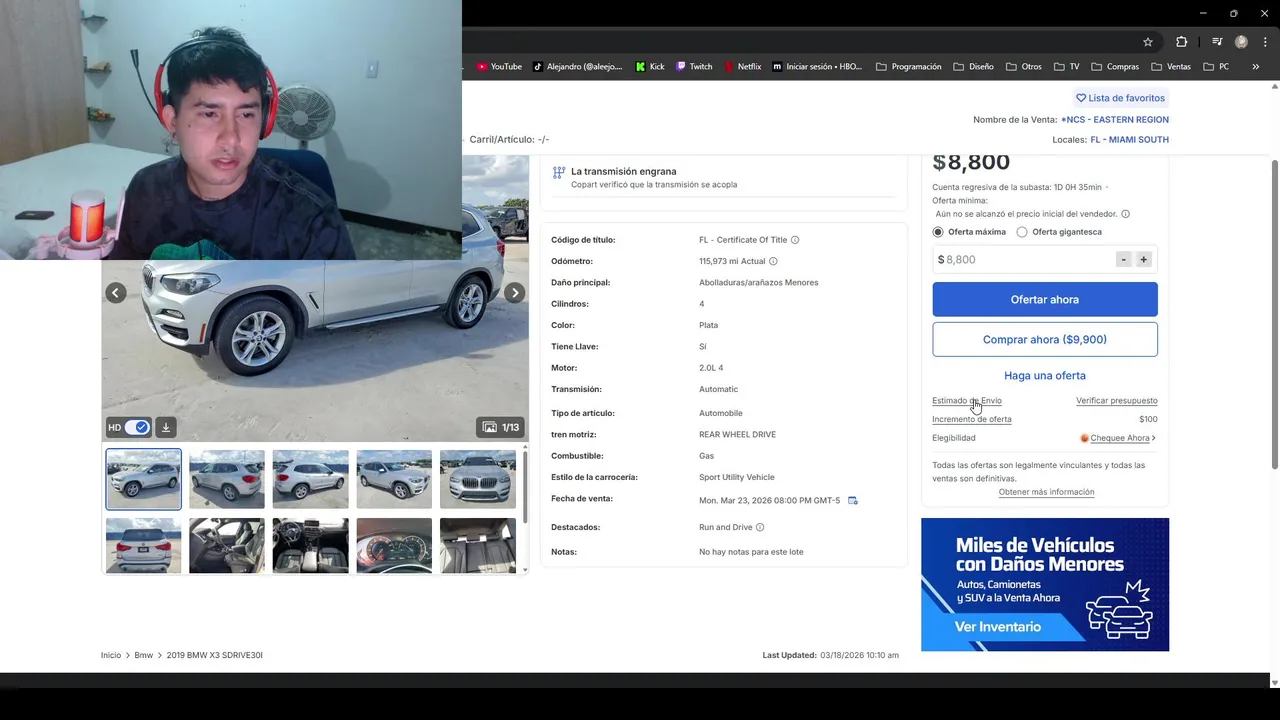Select the Abolladuras/arañazos Menores damage text
The width and height of the screenshot is (1280, 720).
point(759,283)
